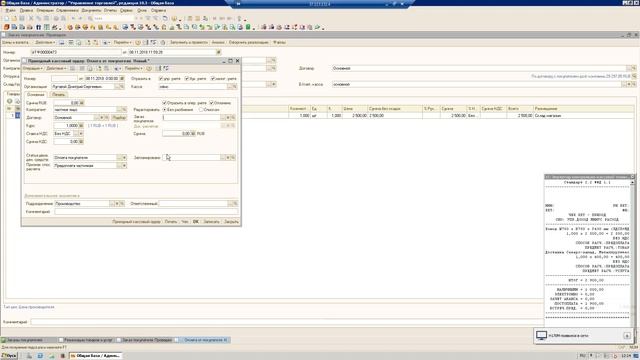Expand the Договор dropdown in the dialog
The height and width of the screenshot is (360, 640).
point(102,118)
